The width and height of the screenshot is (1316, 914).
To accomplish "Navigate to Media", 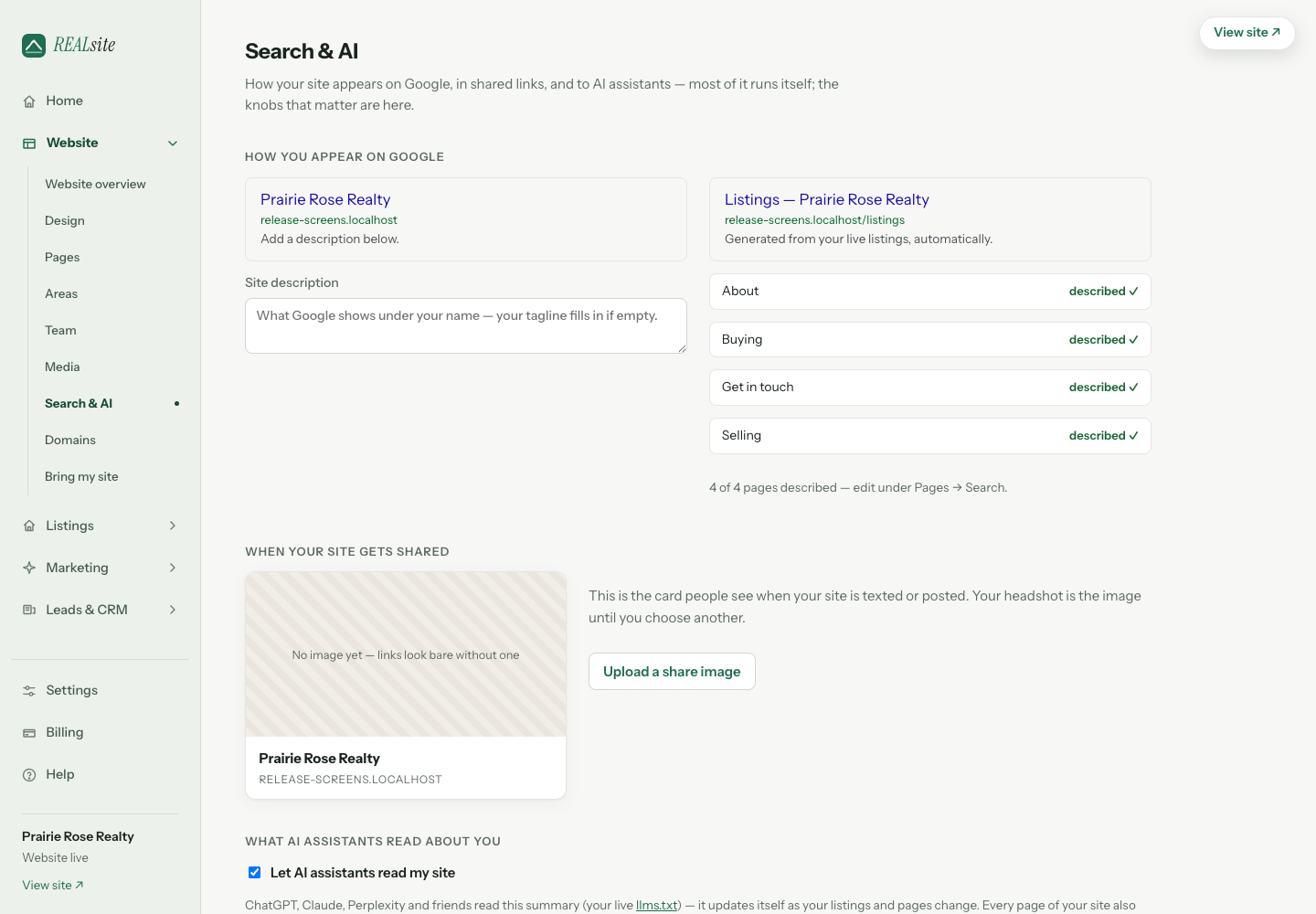I will pos(62,367).
